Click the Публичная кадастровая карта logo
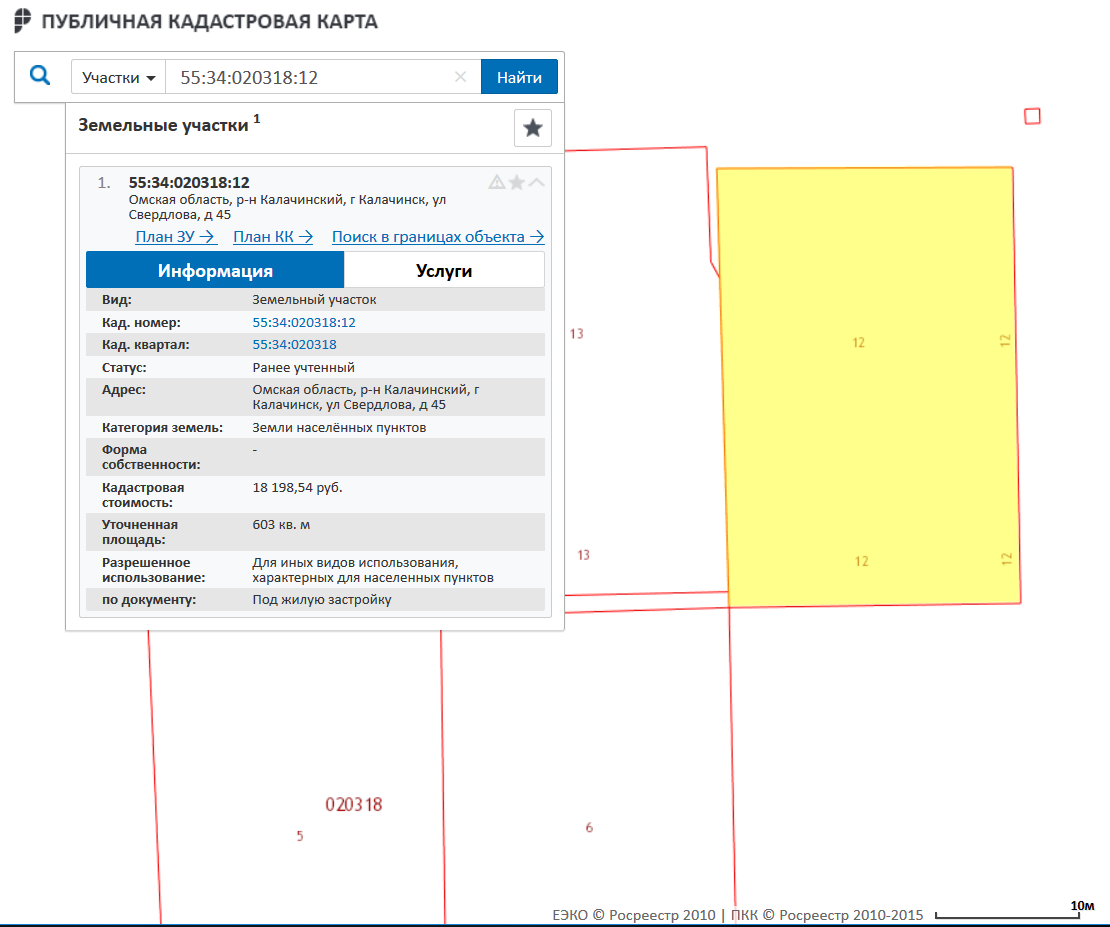 coord(196,21)
